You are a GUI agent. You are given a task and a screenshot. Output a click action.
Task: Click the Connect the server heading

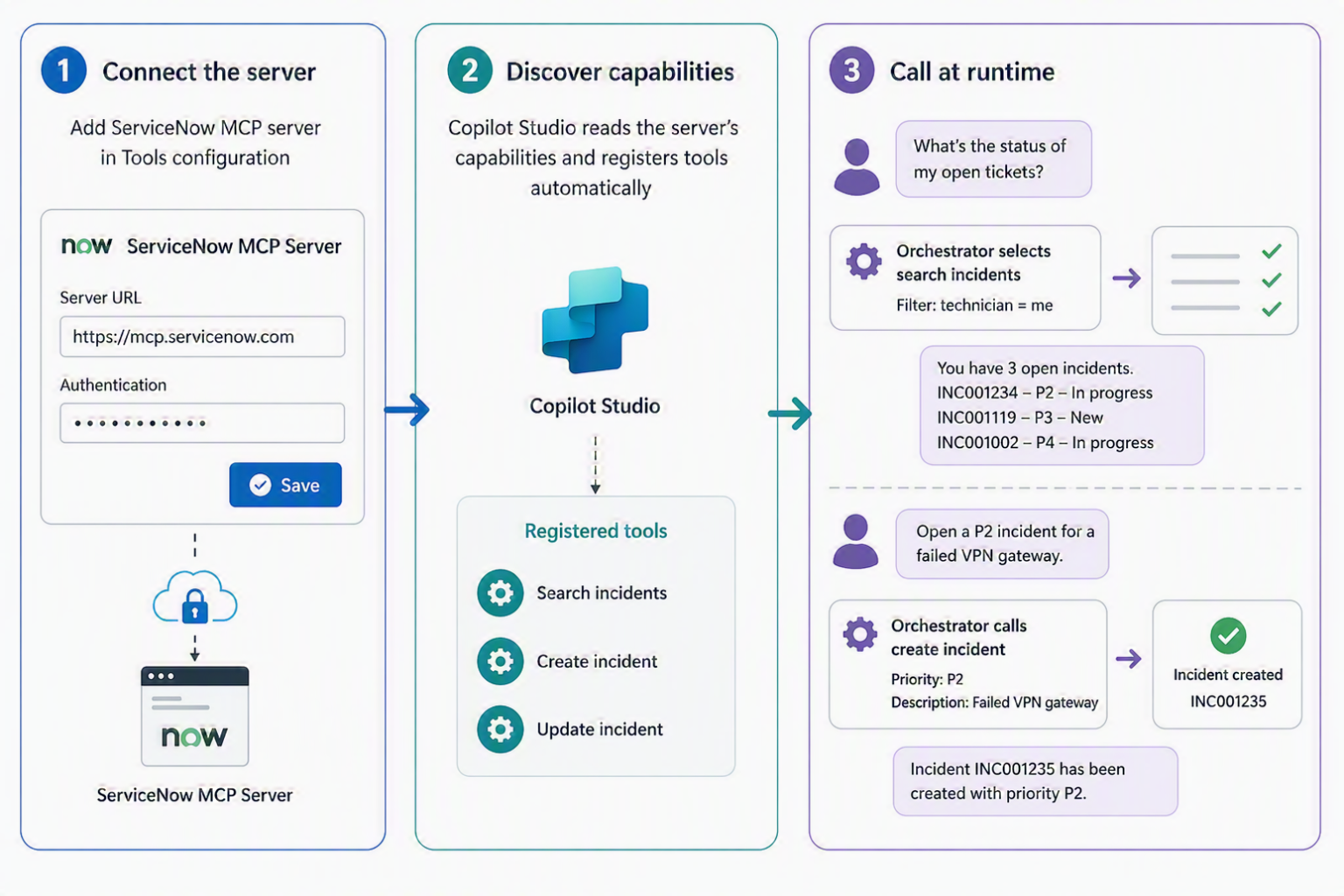209,72
